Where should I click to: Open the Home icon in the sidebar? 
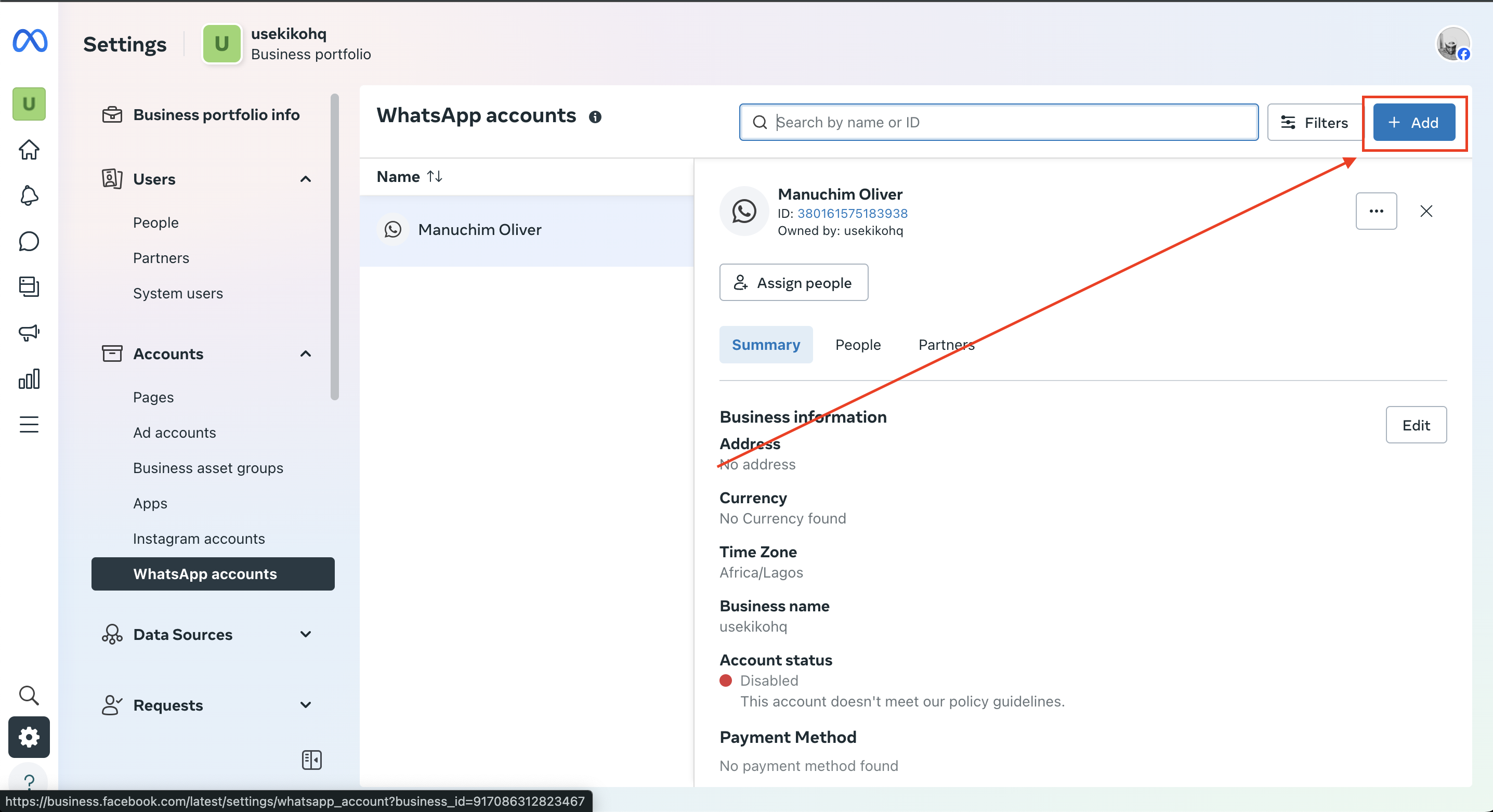(29, 150)
